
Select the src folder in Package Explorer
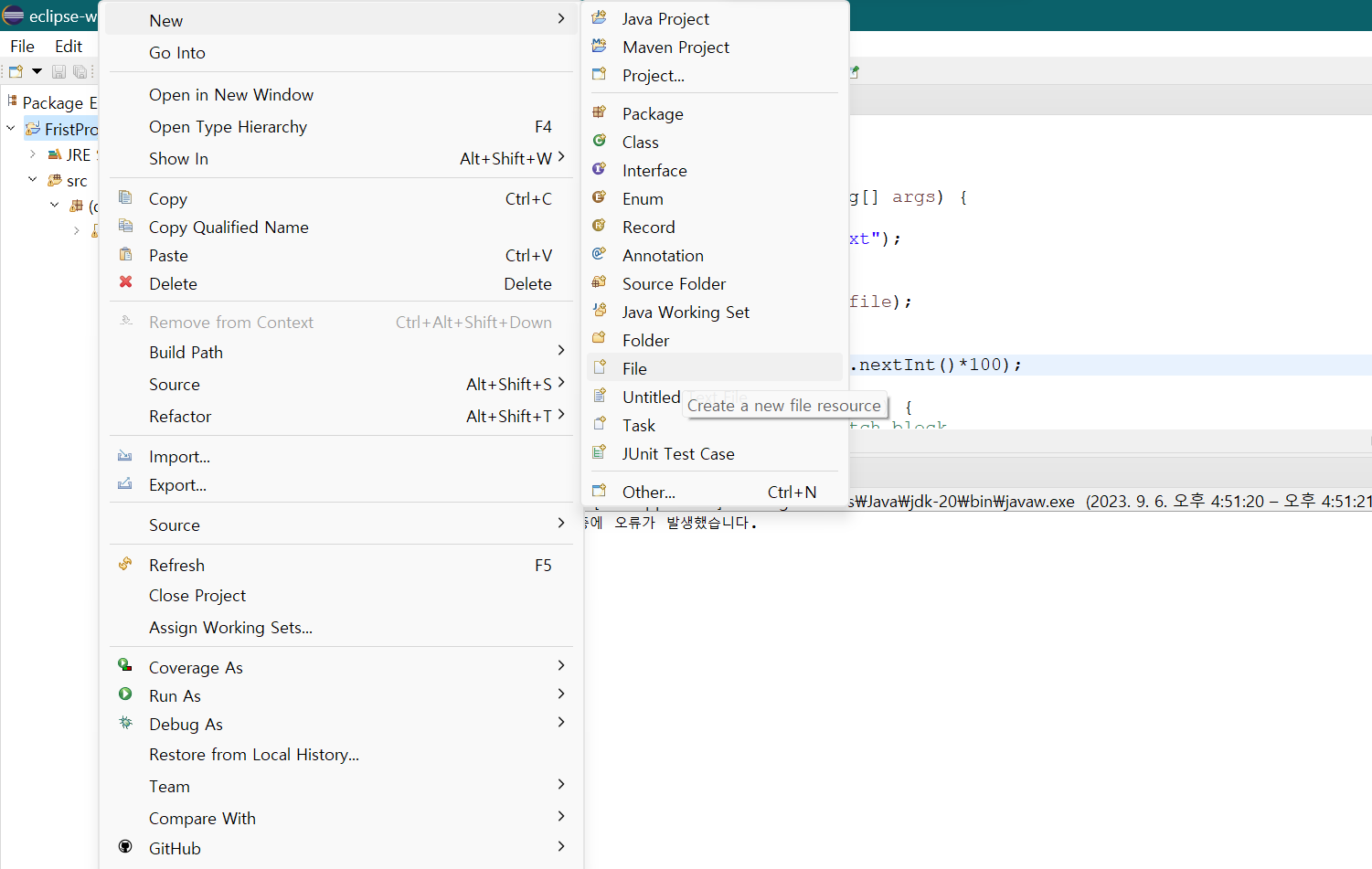[x=69, y=181]
